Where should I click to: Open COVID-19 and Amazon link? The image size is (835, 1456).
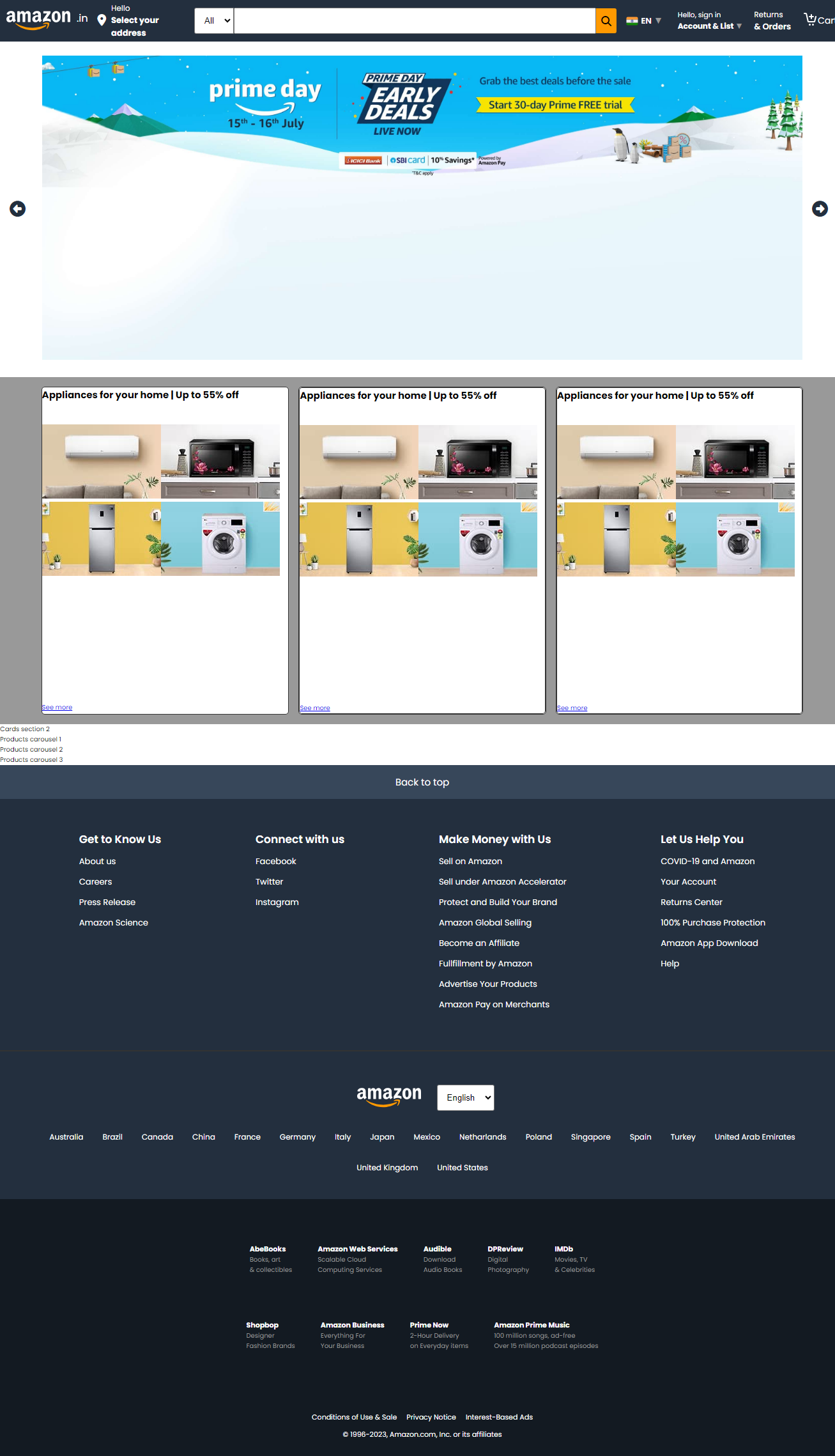pos(708,862)
